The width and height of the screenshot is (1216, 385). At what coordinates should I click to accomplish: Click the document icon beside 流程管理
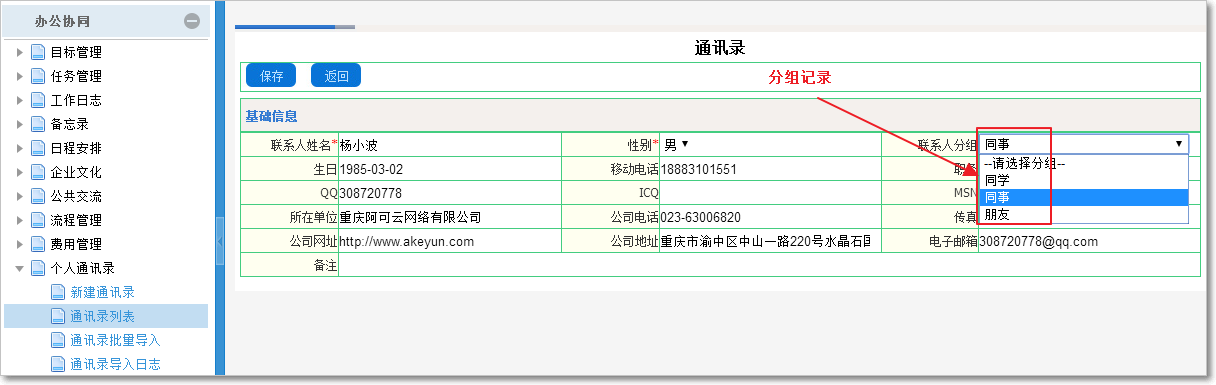click(x=38, y=220)
